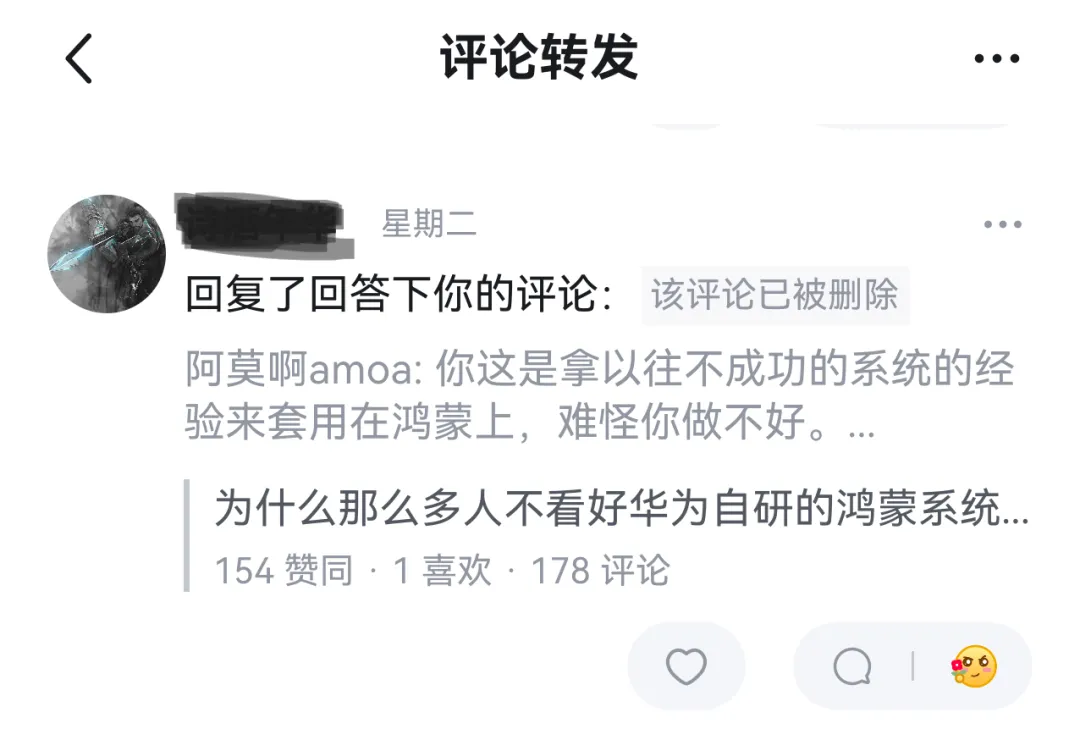Open the question about 鸿蒙系统
Viewport: 1080px width, 751px height.
point(621,508)
